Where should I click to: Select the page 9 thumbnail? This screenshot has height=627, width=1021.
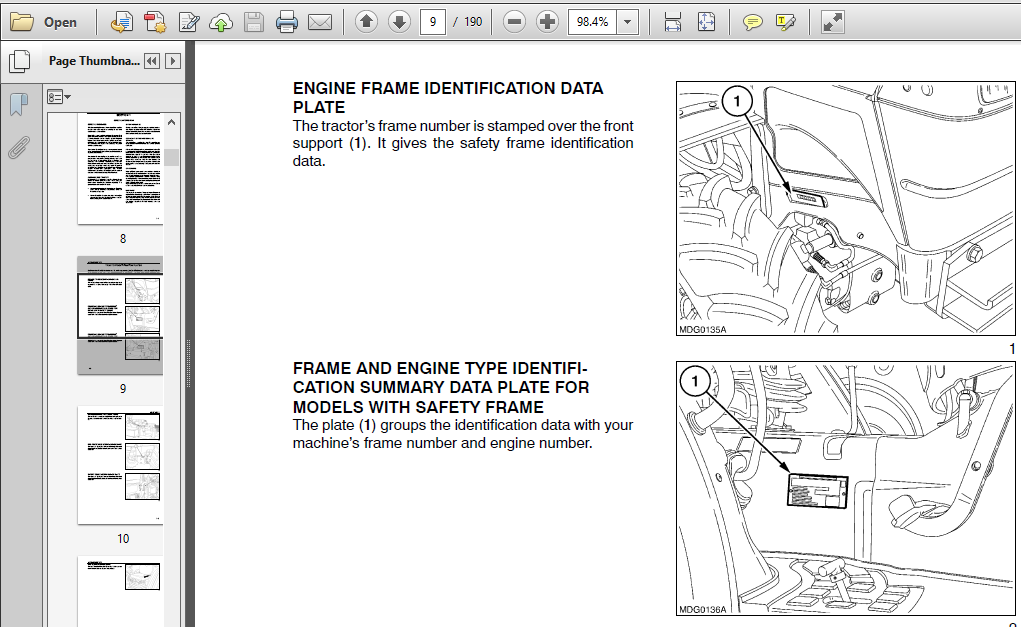point(120,315)
